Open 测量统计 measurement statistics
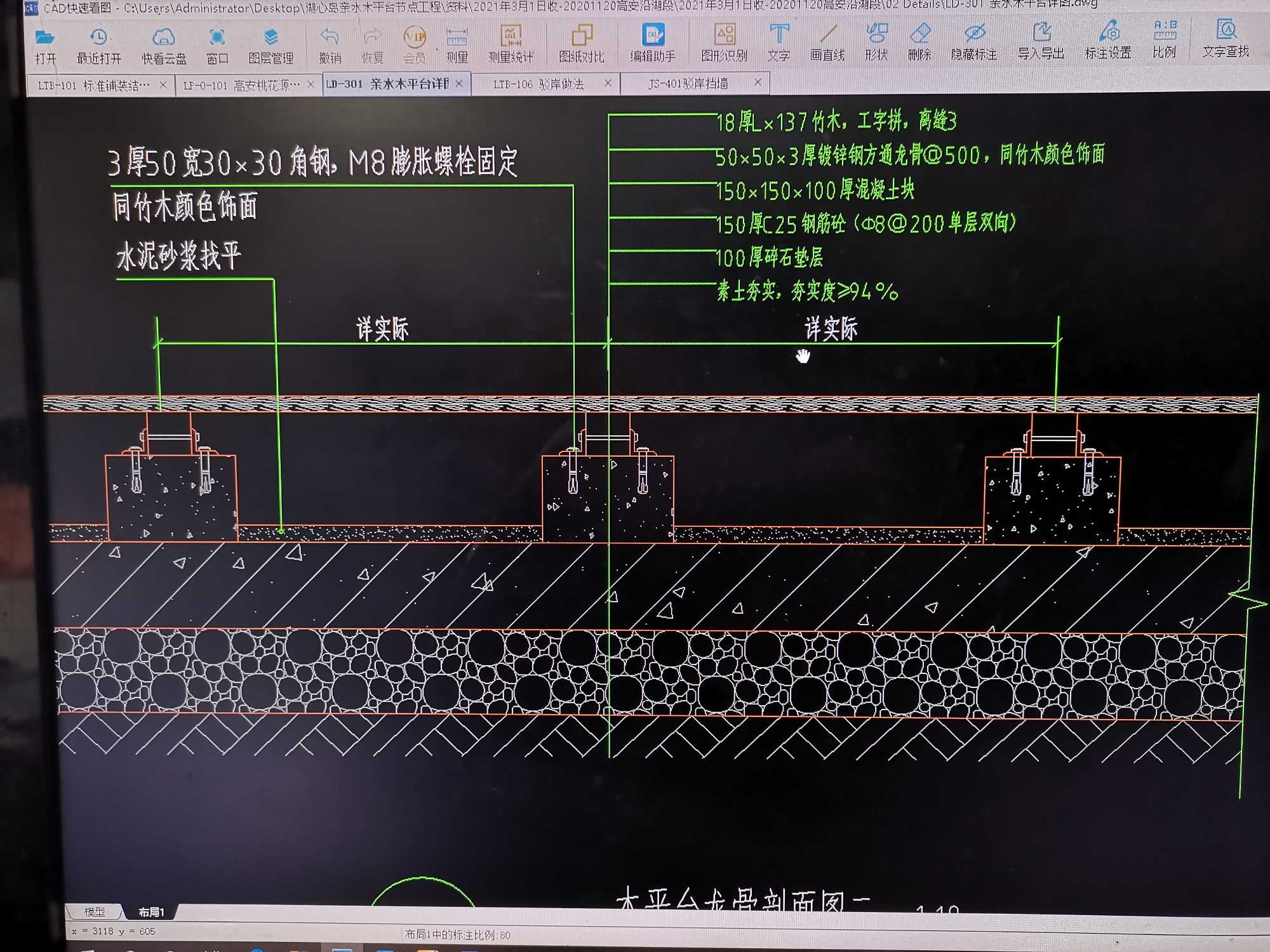 click(x=511, y=44)
